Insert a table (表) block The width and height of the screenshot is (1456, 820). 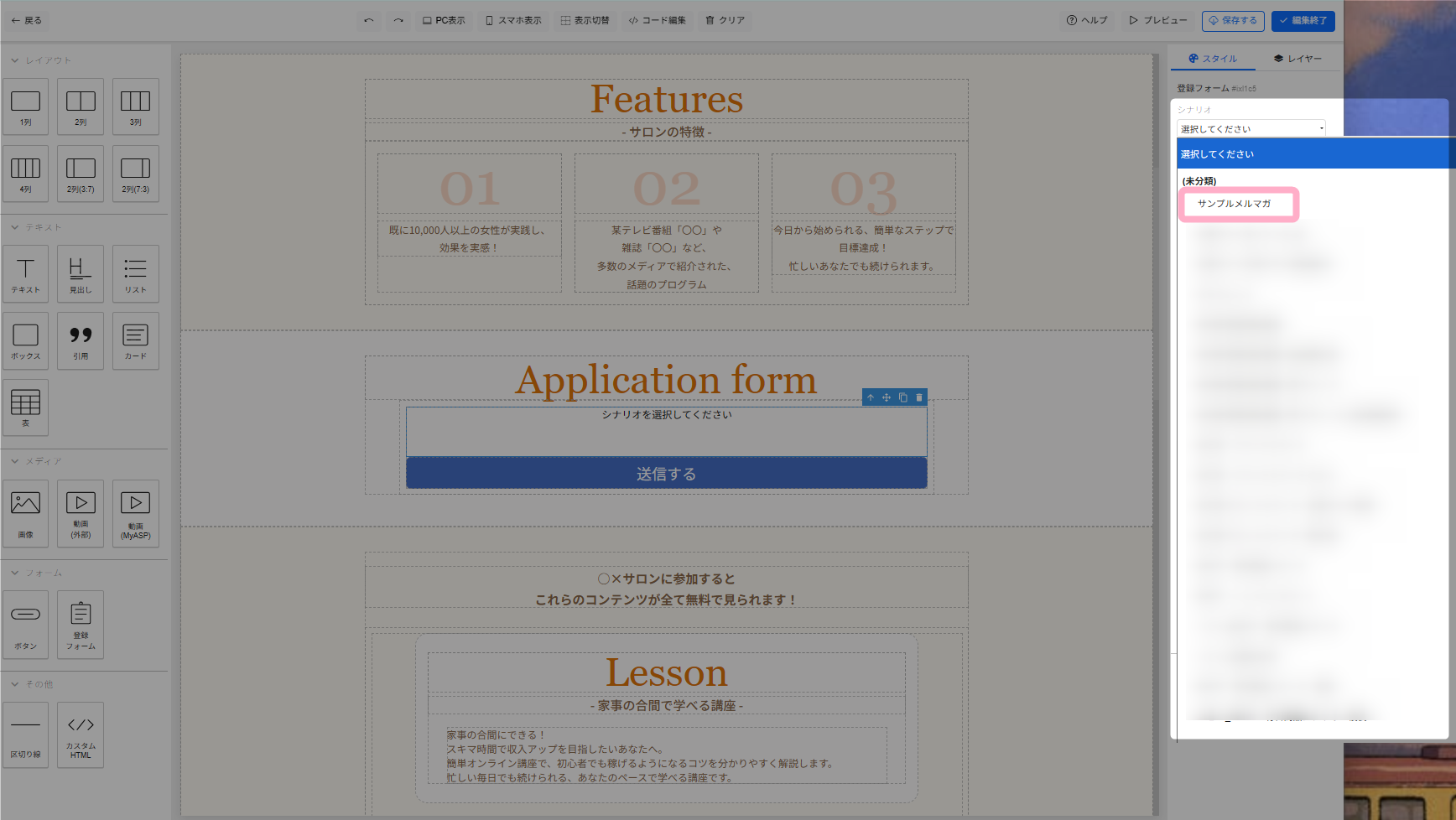25,407
